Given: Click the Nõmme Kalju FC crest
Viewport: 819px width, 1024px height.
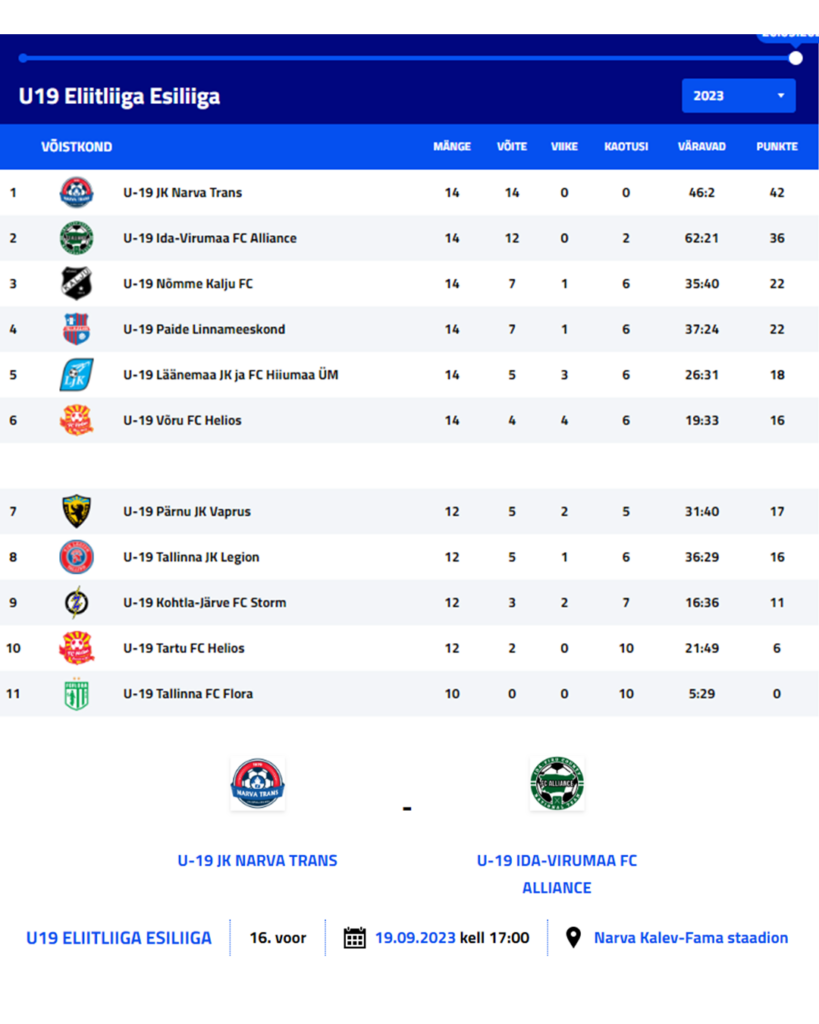Looking at the screenshot, I should point(76,283).
